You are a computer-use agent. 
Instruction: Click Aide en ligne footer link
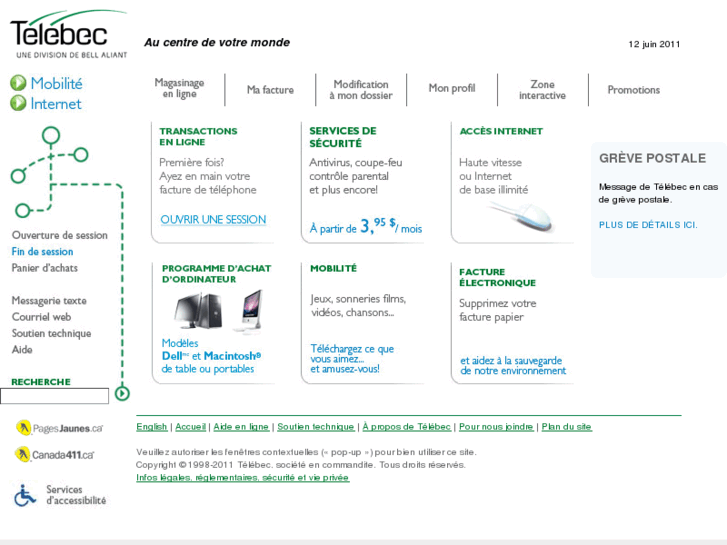coord(241,427)
